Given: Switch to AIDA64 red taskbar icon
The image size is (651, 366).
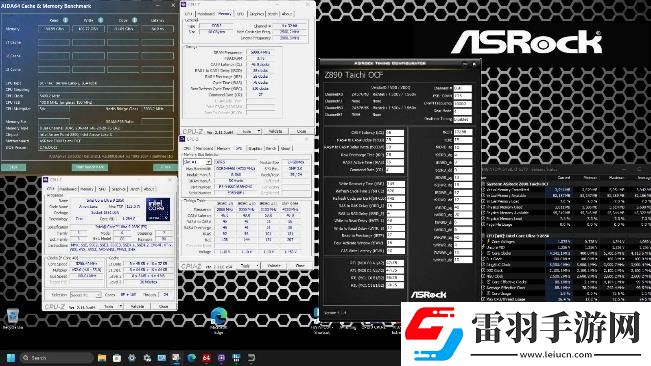Looking at the screenshot, I should pyautogui.click(x=206, y=358).
